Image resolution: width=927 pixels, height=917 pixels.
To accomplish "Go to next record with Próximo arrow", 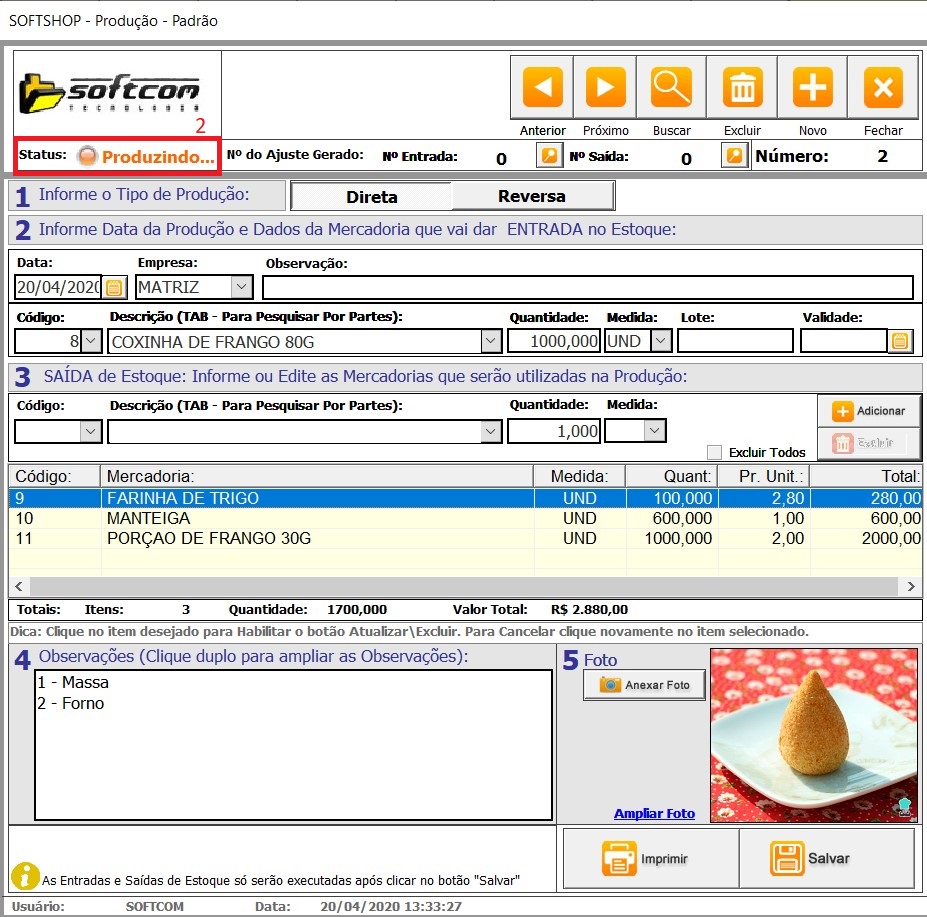I will 605,89.
